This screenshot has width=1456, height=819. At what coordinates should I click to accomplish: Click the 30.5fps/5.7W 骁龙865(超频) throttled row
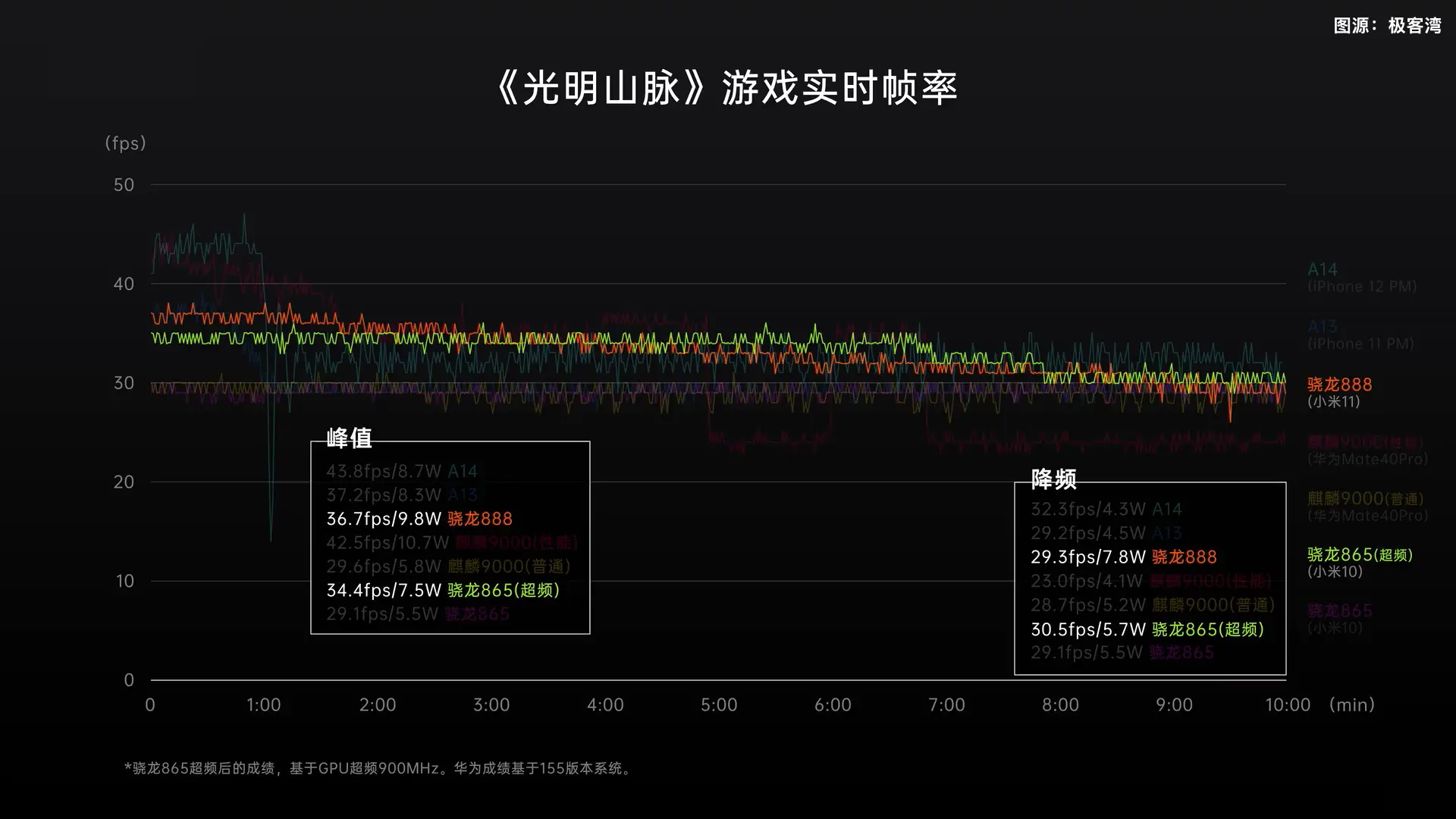point(1147,629)
